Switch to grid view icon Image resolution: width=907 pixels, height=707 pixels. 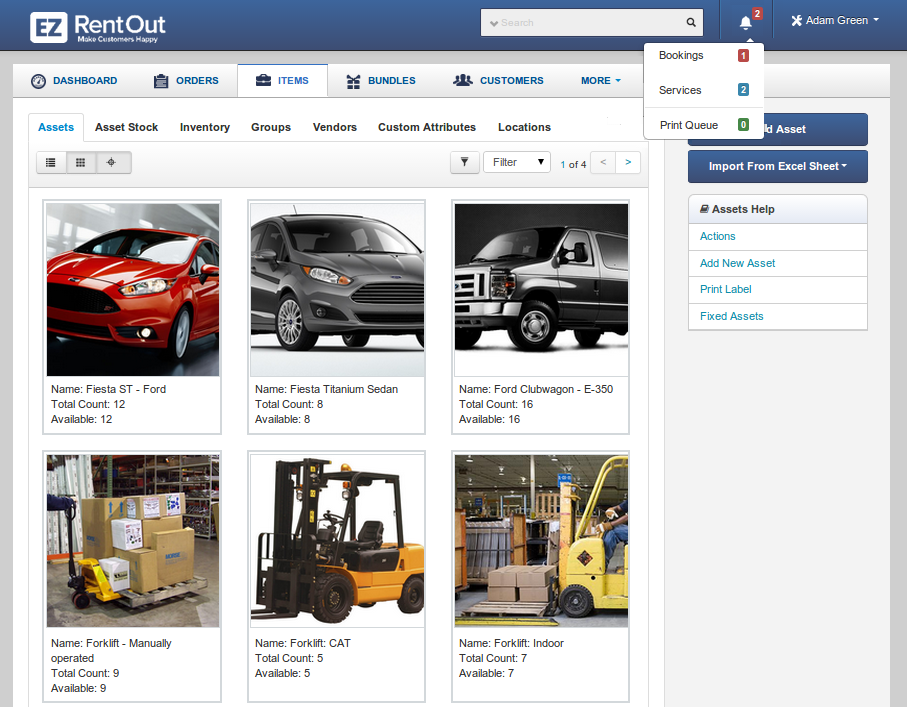(81, 163)
